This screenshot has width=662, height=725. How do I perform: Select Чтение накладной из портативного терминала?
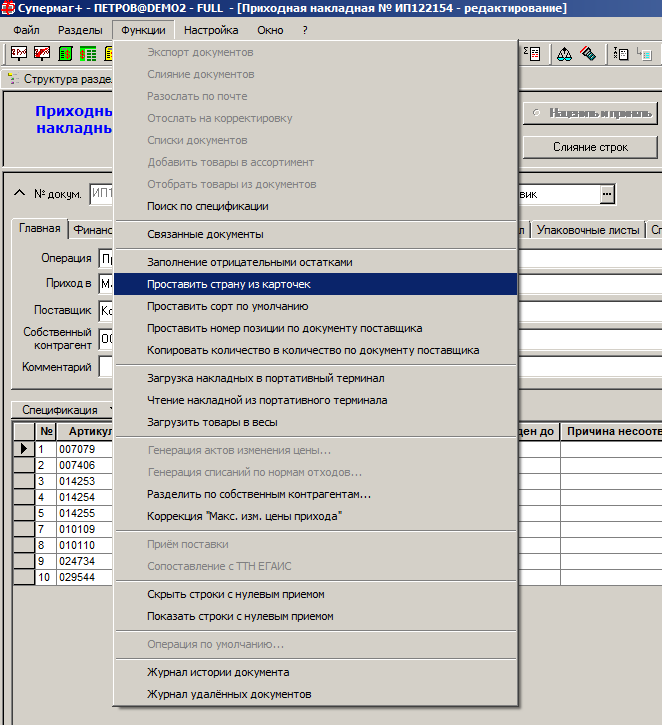click(315, 400)
